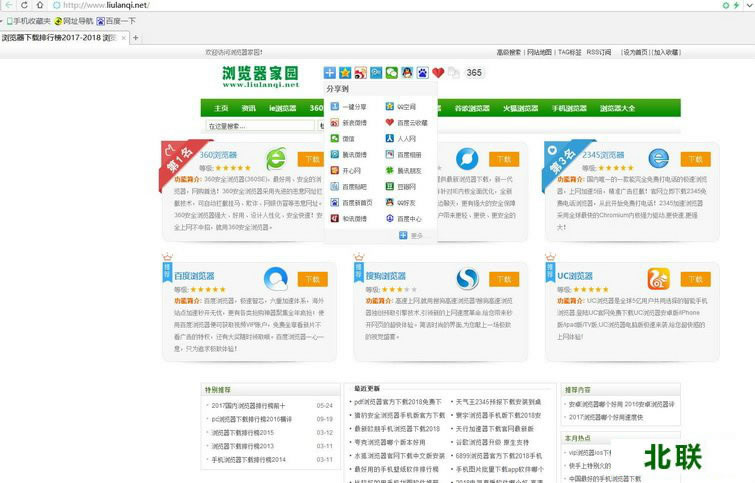Share via the QQ penguin icon in the toolbar
This screenshot has width=755, height=483.
[x=407, y=73]
